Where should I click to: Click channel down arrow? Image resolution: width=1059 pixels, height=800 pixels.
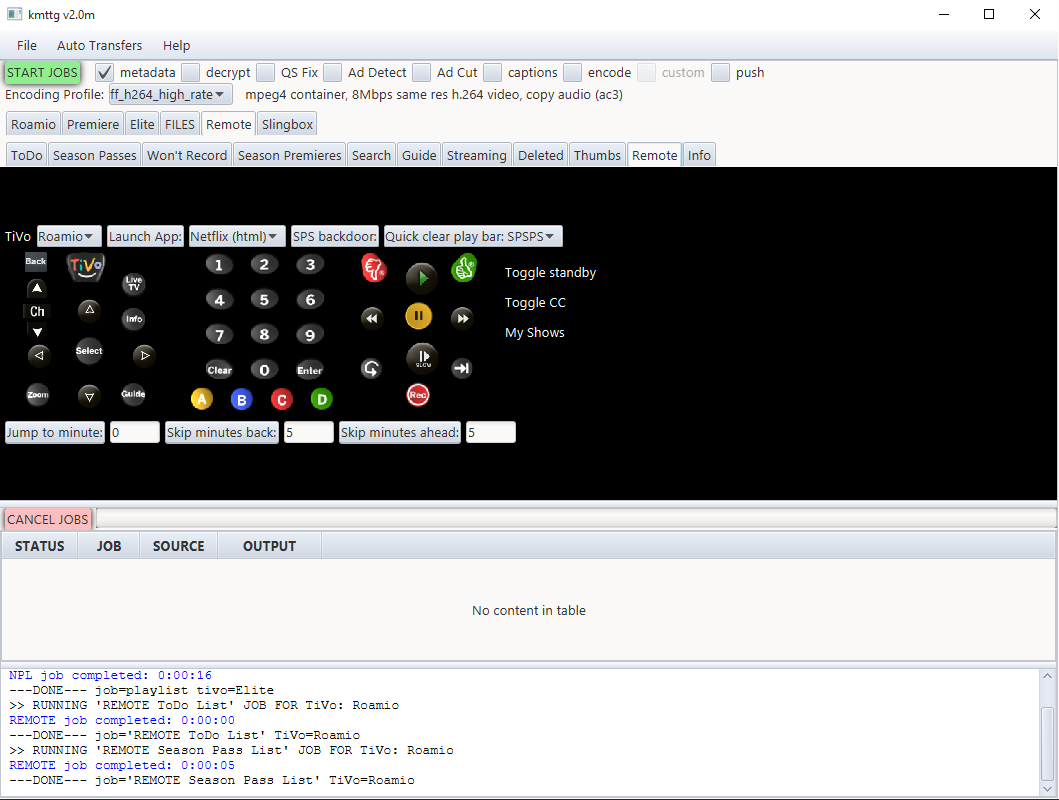click(x=37, y=331)
